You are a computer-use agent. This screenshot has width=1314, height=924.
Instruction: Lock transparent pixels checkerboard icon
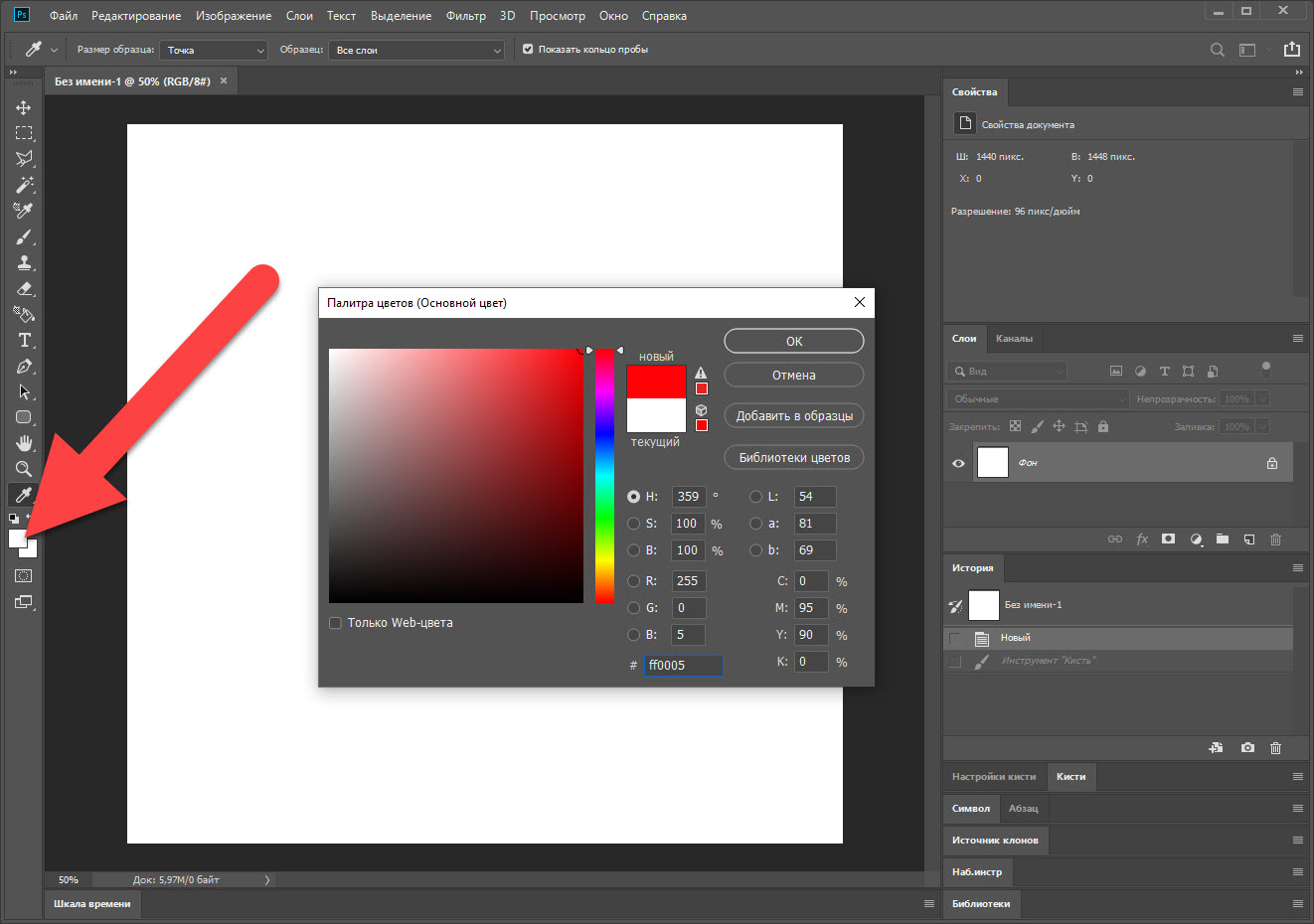tap(1015, 426)
